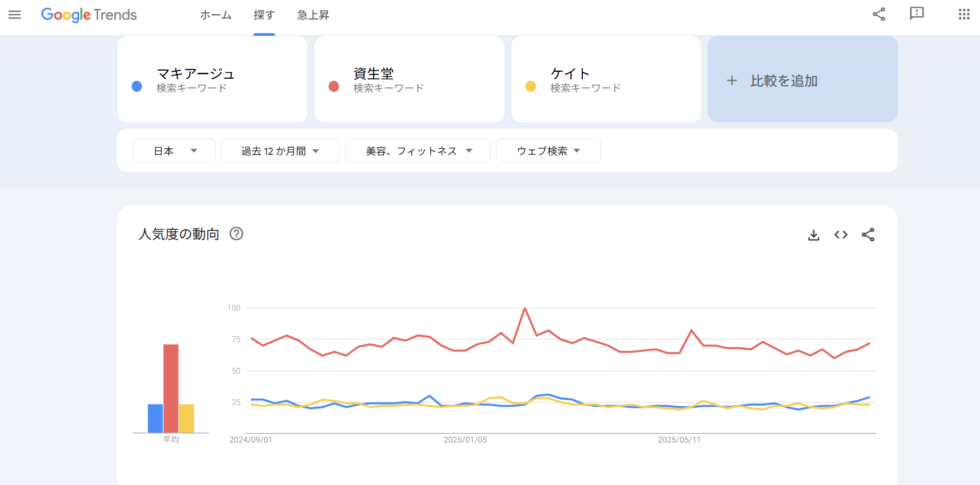This screenshot has height=485, width=980.
Task: Click the 25 y-axis value
Action: click(x=236, y=402)
